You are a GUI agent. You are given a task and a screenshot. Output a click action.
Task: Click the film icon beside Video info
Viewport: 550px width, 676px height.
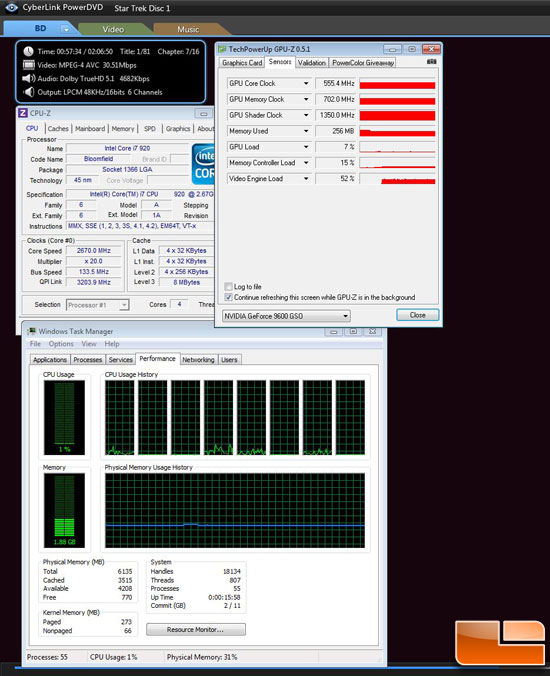pos(28,65)
